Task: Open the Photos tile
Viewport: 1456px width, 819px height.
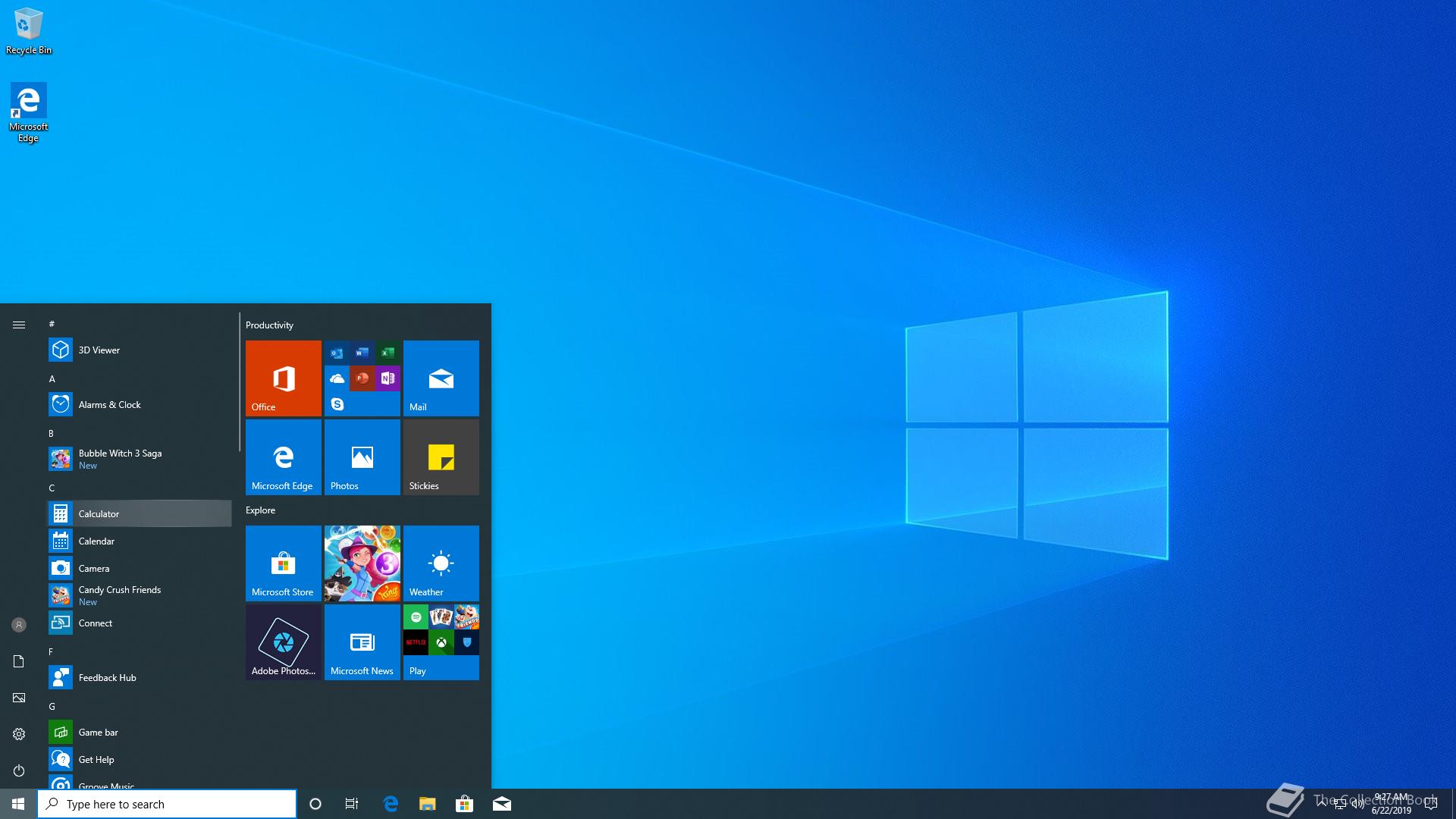Action: [362, 457]
